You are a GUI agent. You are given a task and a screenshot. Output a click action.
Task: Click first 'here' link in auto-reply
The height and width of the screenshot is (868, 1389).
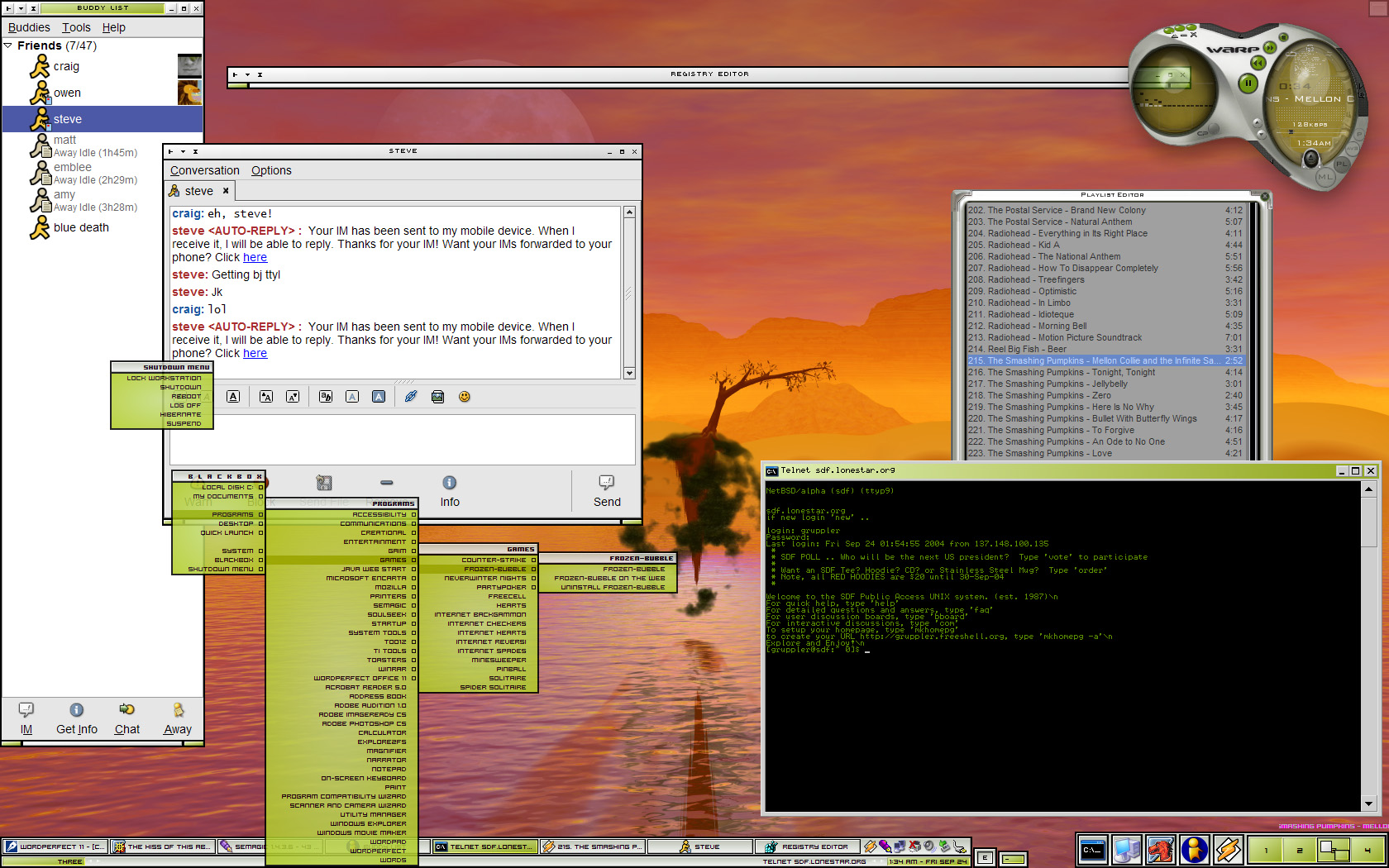(255, 257)
